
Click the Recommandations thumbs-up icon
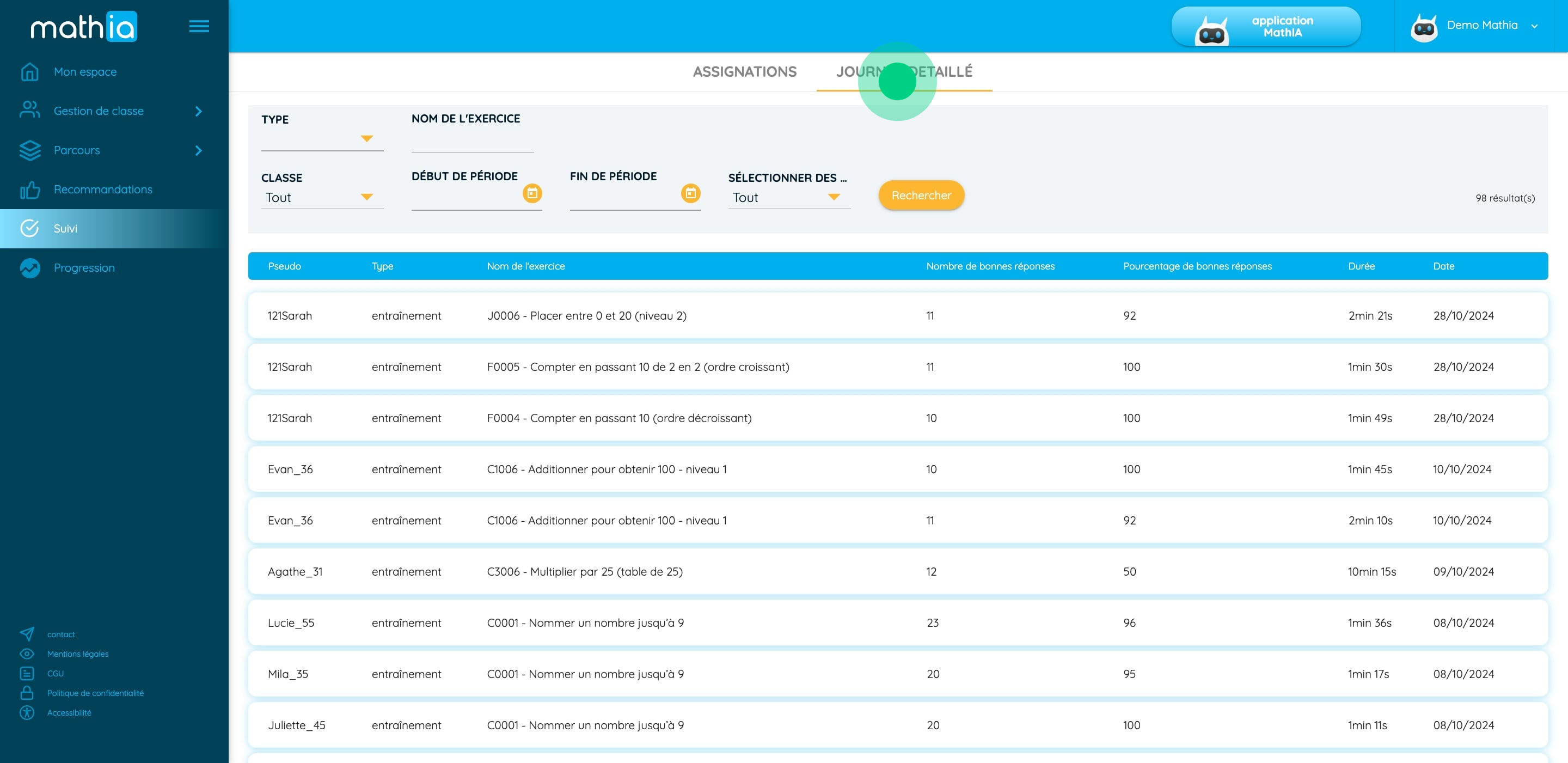pyautogui.click(x=29, y=190)
